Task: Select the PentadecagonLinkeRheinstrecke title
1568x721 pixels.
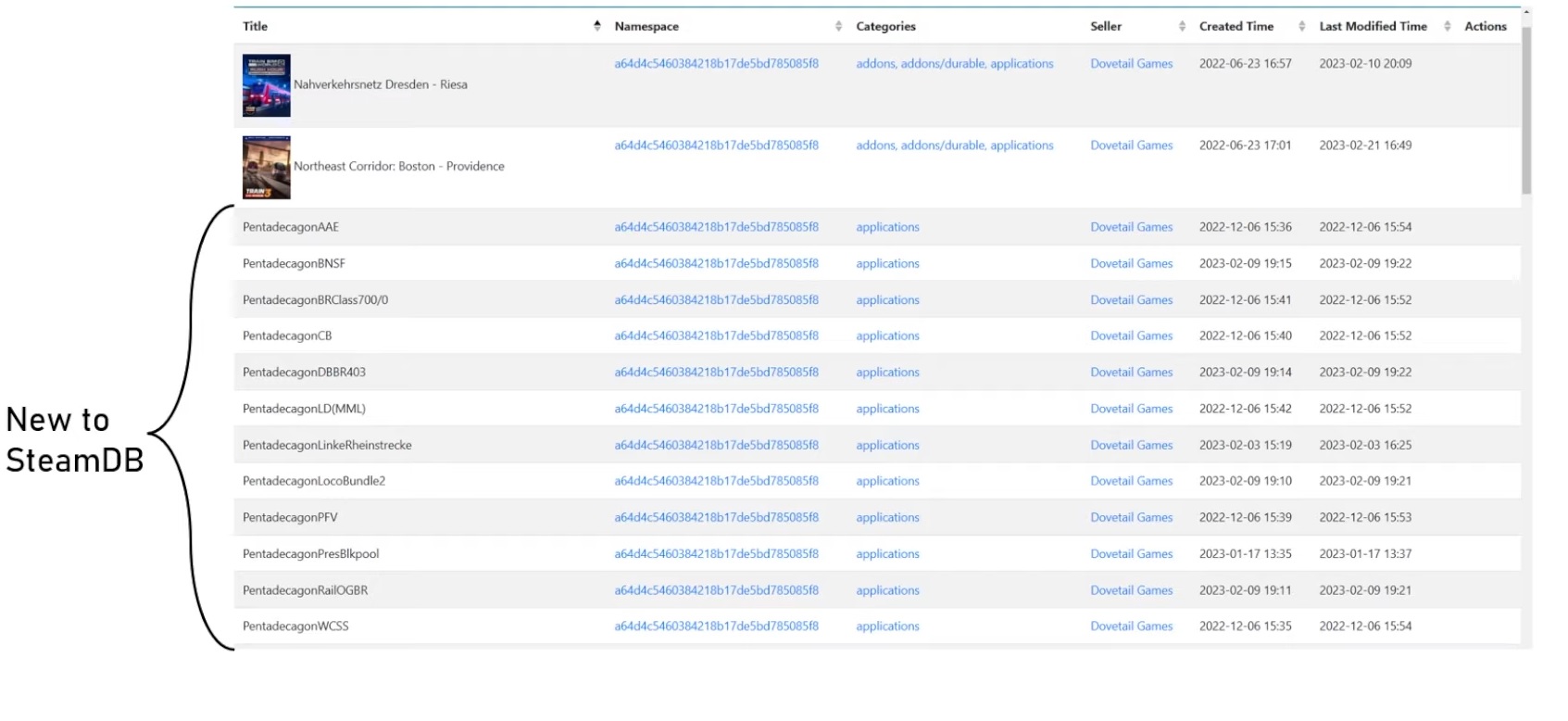Action: (327, 445)
